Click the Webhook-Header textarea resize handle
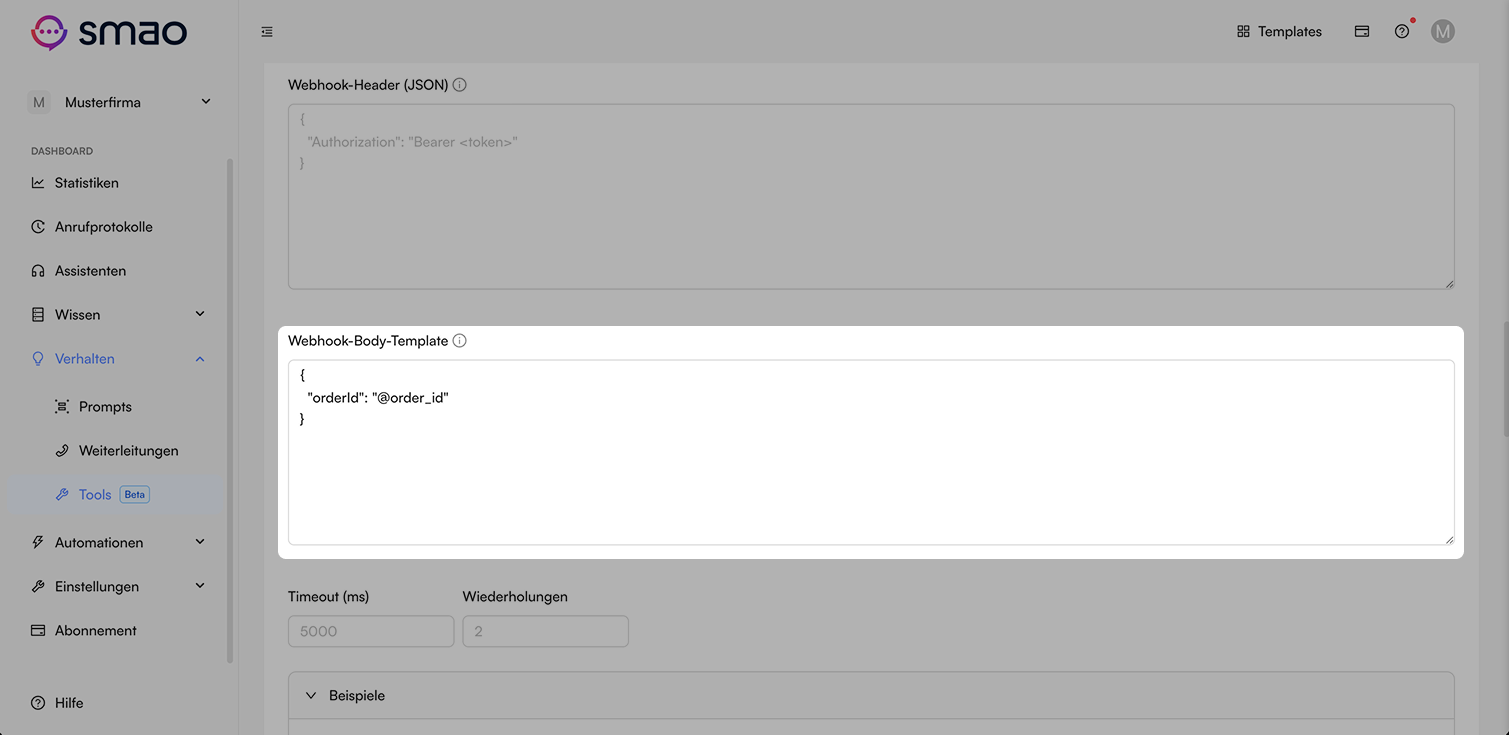1509x735 pixels. click(x=1449, y=284)
